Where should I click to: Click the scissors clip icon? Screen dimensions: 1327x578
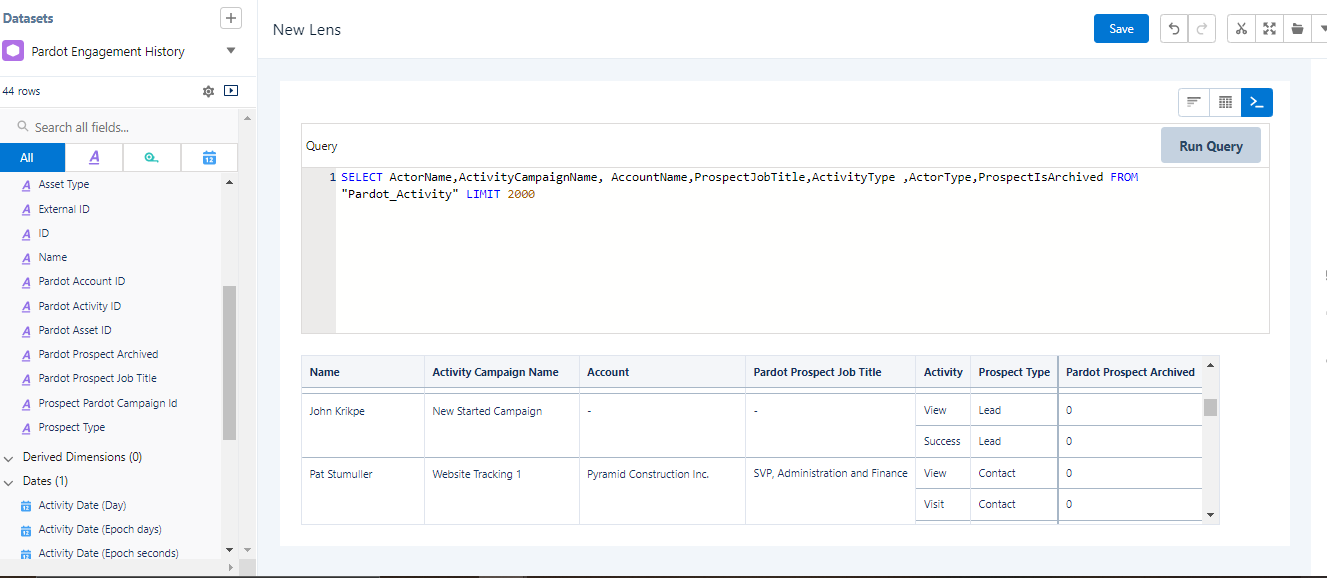(x=1241, y=29)
